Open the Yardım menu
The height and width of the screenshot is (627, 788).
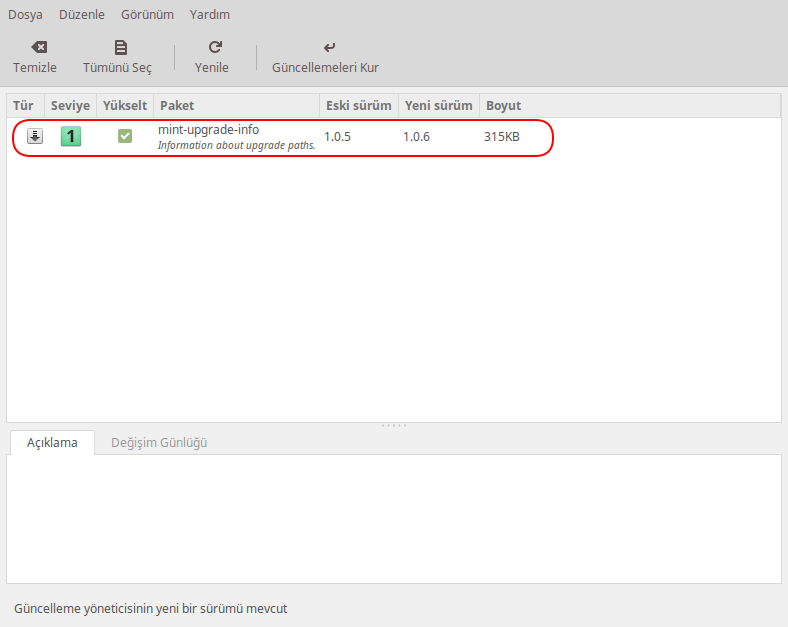[x=210, y=15]
